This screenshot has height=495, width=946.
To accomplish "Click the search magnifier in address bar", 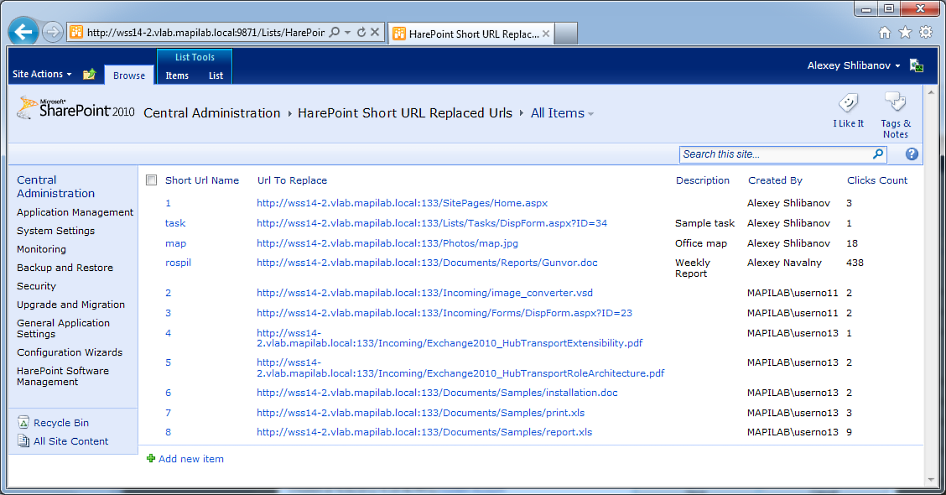I will (x=334, y=32).
